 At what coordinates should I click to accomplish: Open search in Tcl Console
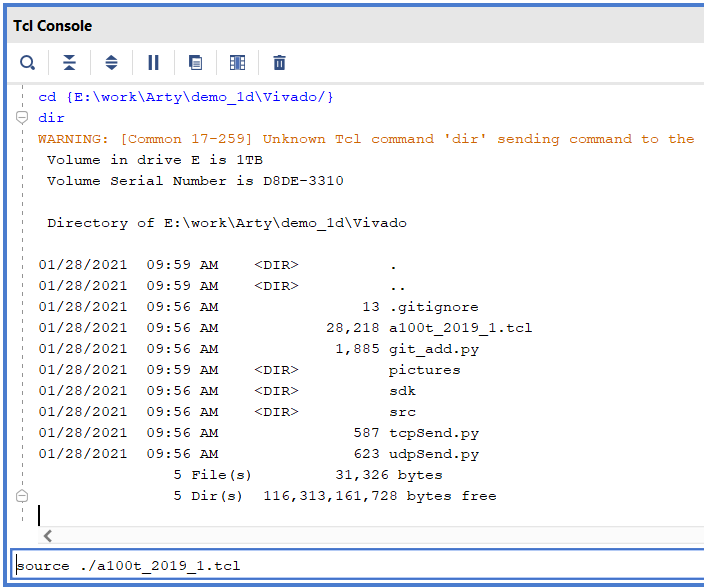[27, 62]
